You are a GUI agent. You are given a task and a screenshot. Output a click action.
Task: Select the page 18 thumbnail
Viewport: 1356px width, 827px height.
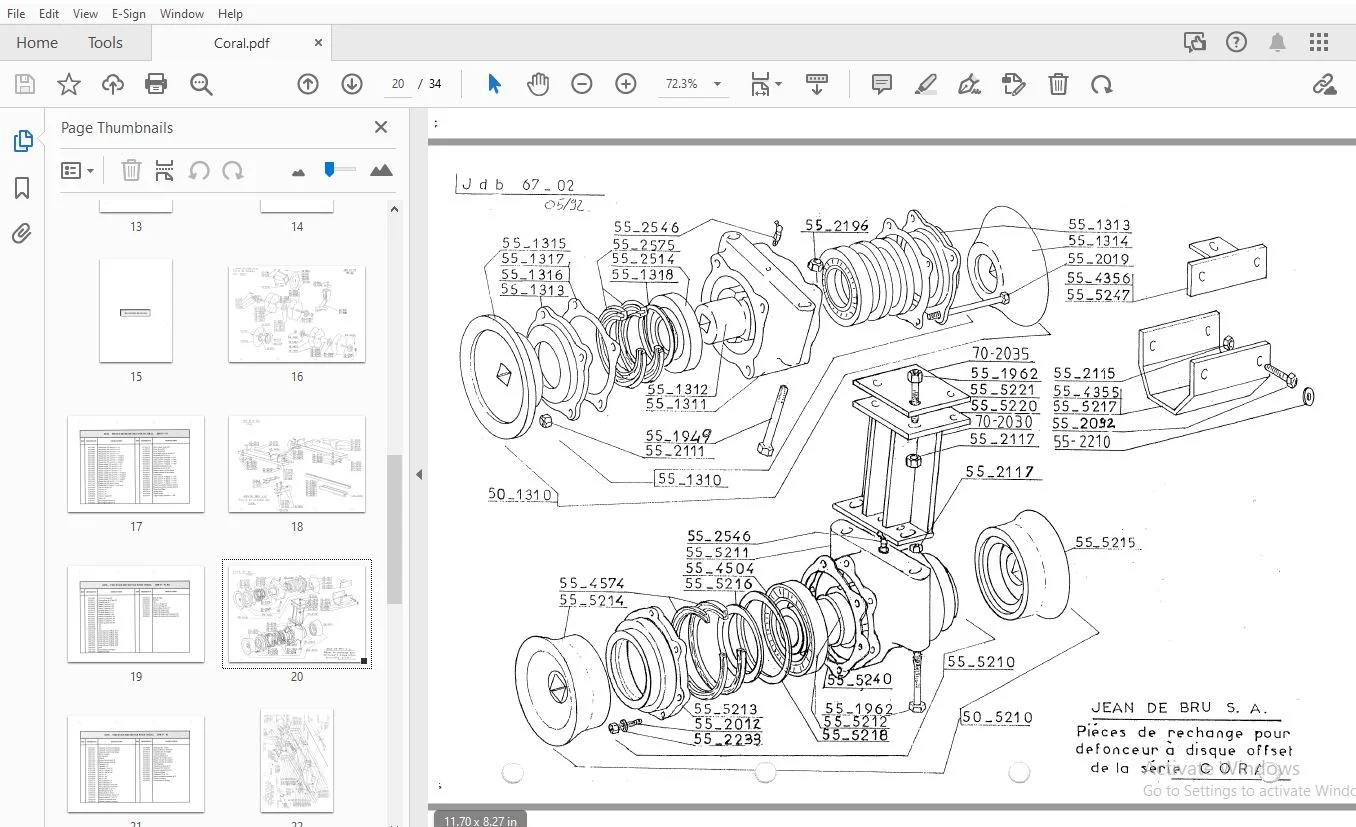click(x=297, y=464)
